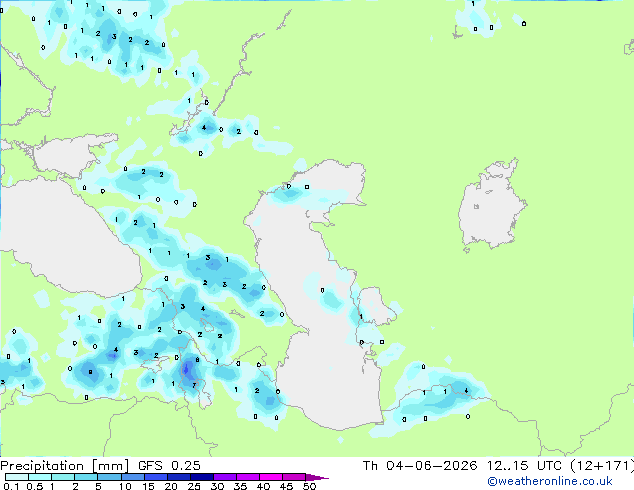Screen dimensions: 634x490
Task: Click the '(12+171)' forecast offset text
Action: pos(602,466)
